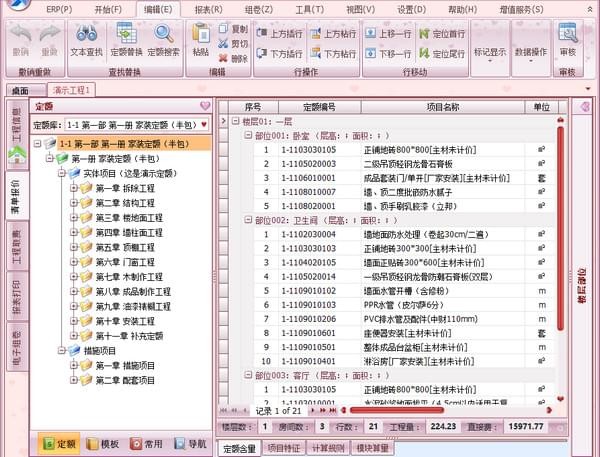Screen dimensions: 600x457
Task: Click the Audit (审核) toolbar icon
Action: [x=568, y=33]
